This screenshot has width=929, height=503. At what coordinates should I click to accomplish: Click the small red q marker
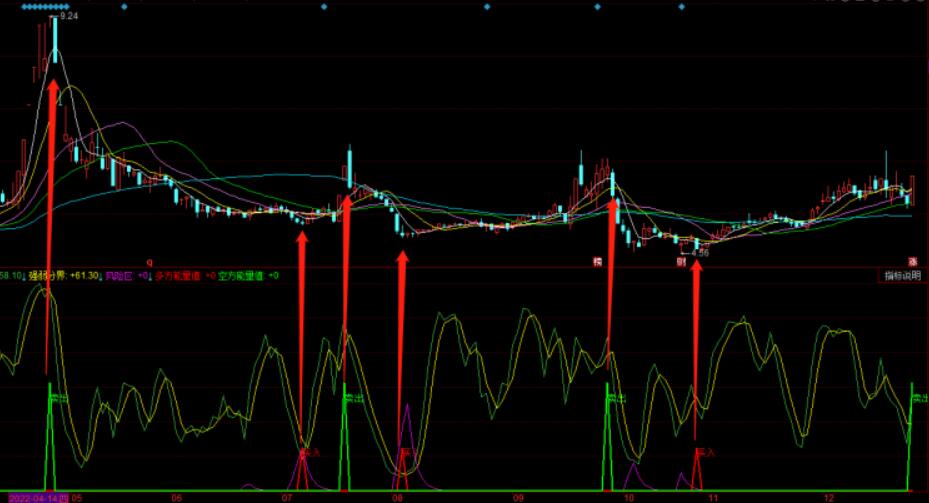click(x=150, y=262)
